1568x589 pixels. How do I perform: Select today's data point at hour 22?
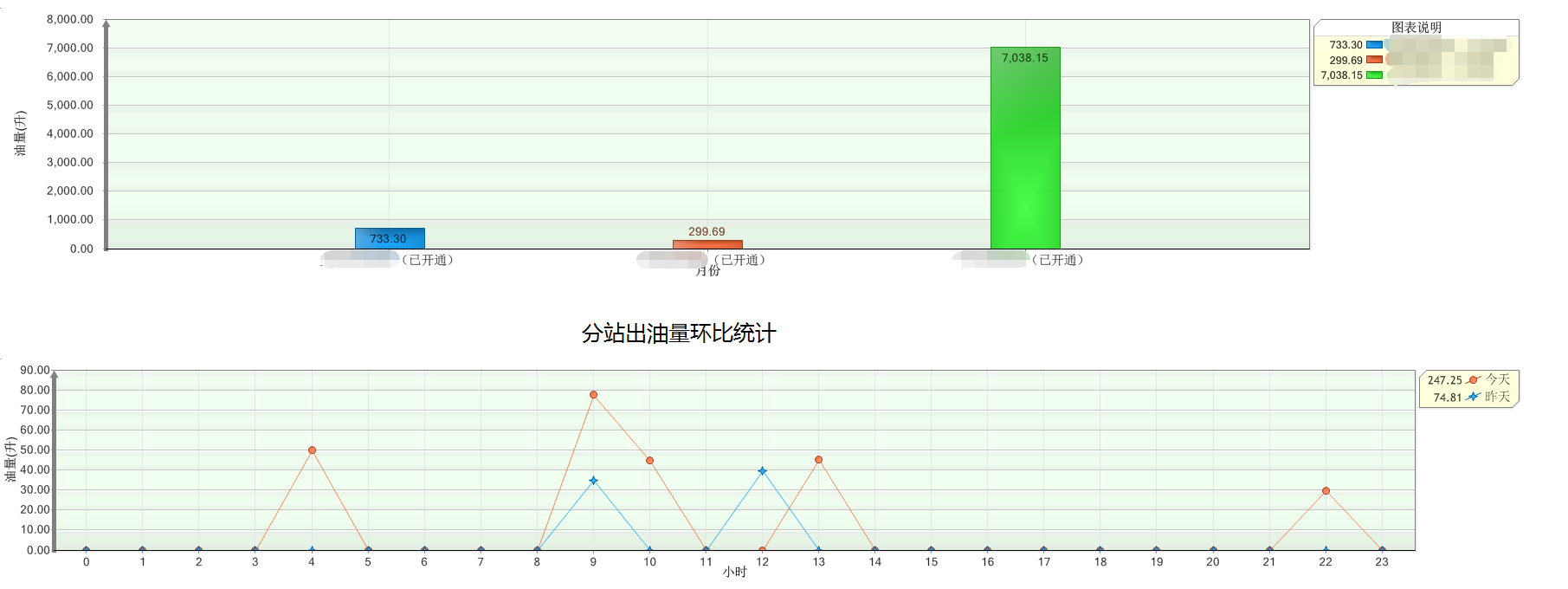tap(1326, 491)
